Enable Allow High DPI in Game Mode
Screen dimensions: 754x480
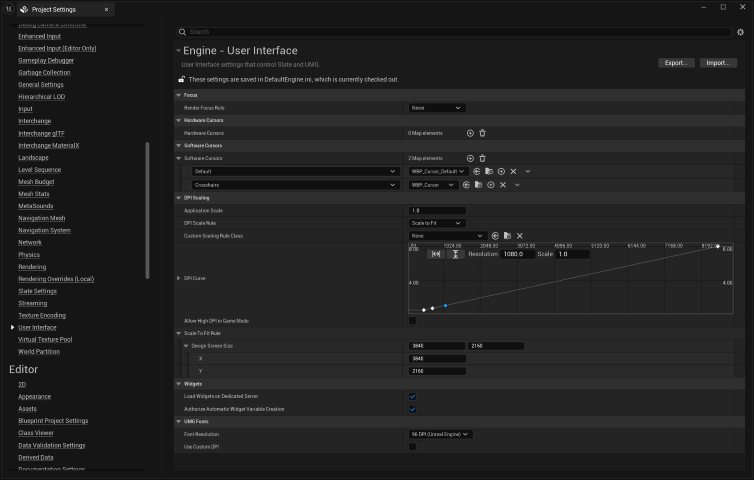[x=412, y=320]
